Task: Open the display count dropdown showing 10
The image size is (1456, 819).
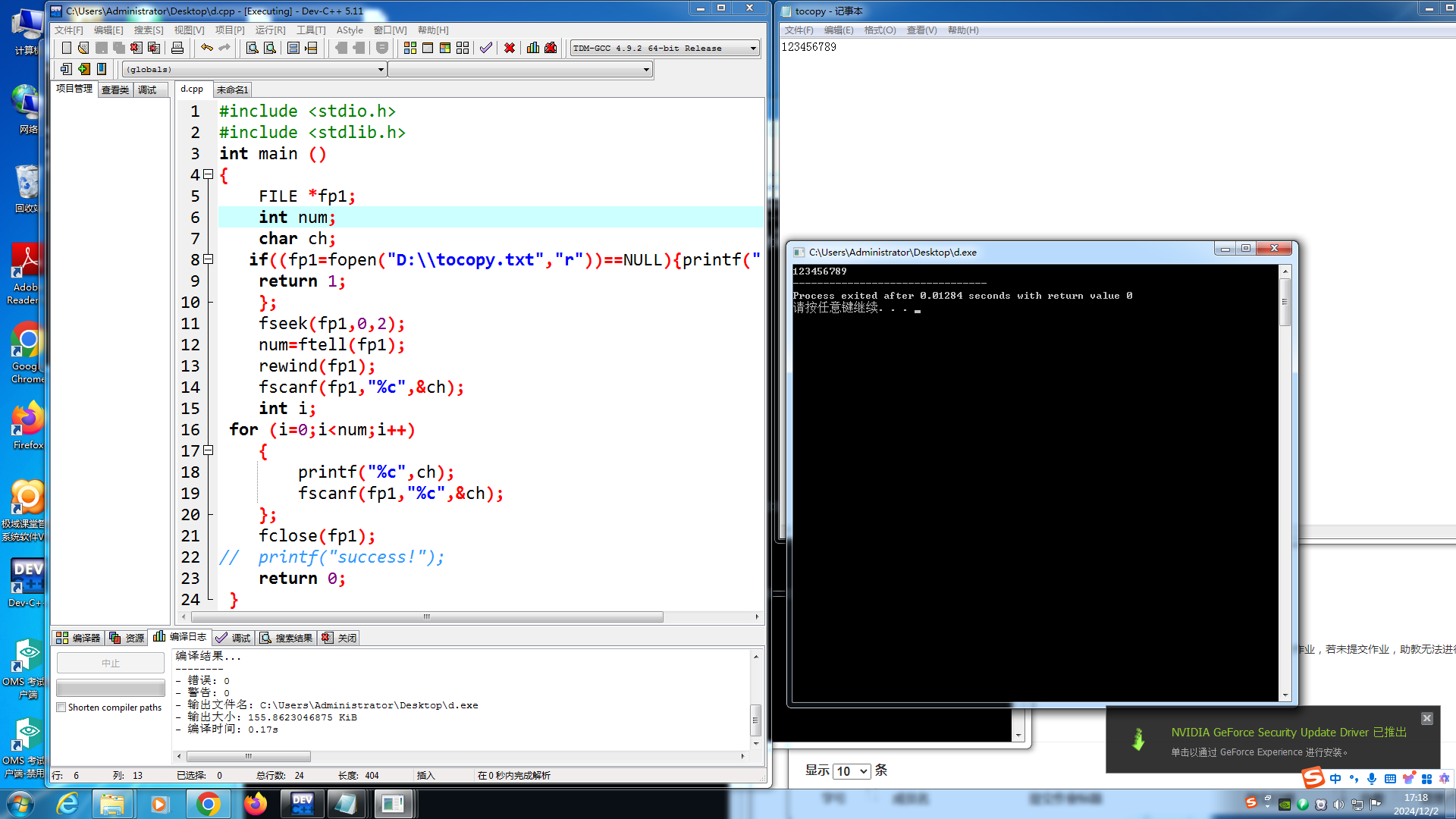Action: pyautogui.click(x=852, y=771)
